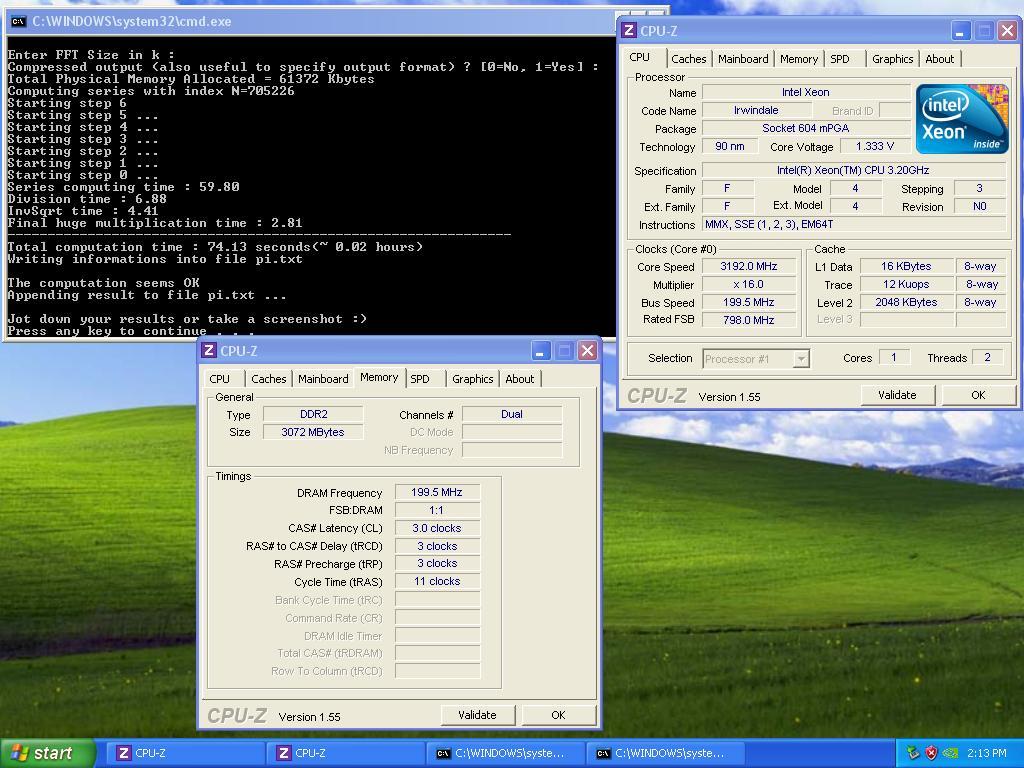The image size is (1024, 768).
Task: Open the Caches tab in CPU window
Action: tap(688, 59)
